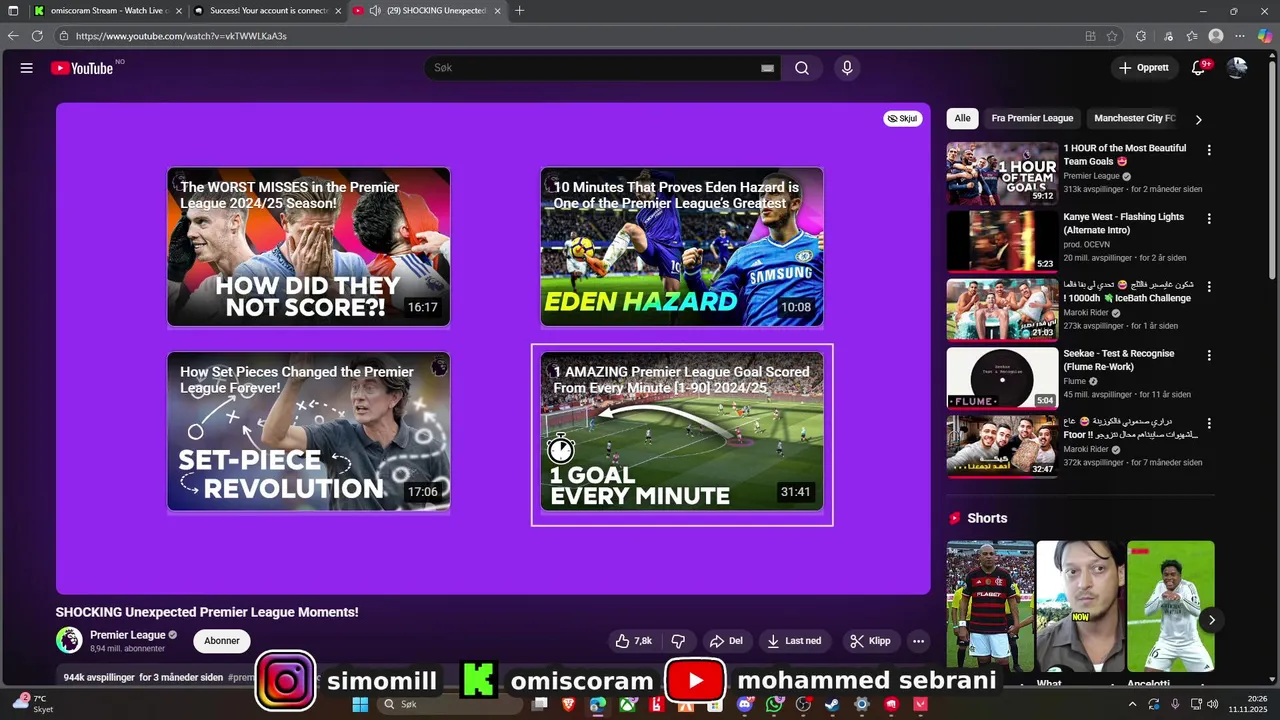Viewport: 1280px width, 720px height.
Task: Open the tab actions menu icon
Action: [13, 11]
